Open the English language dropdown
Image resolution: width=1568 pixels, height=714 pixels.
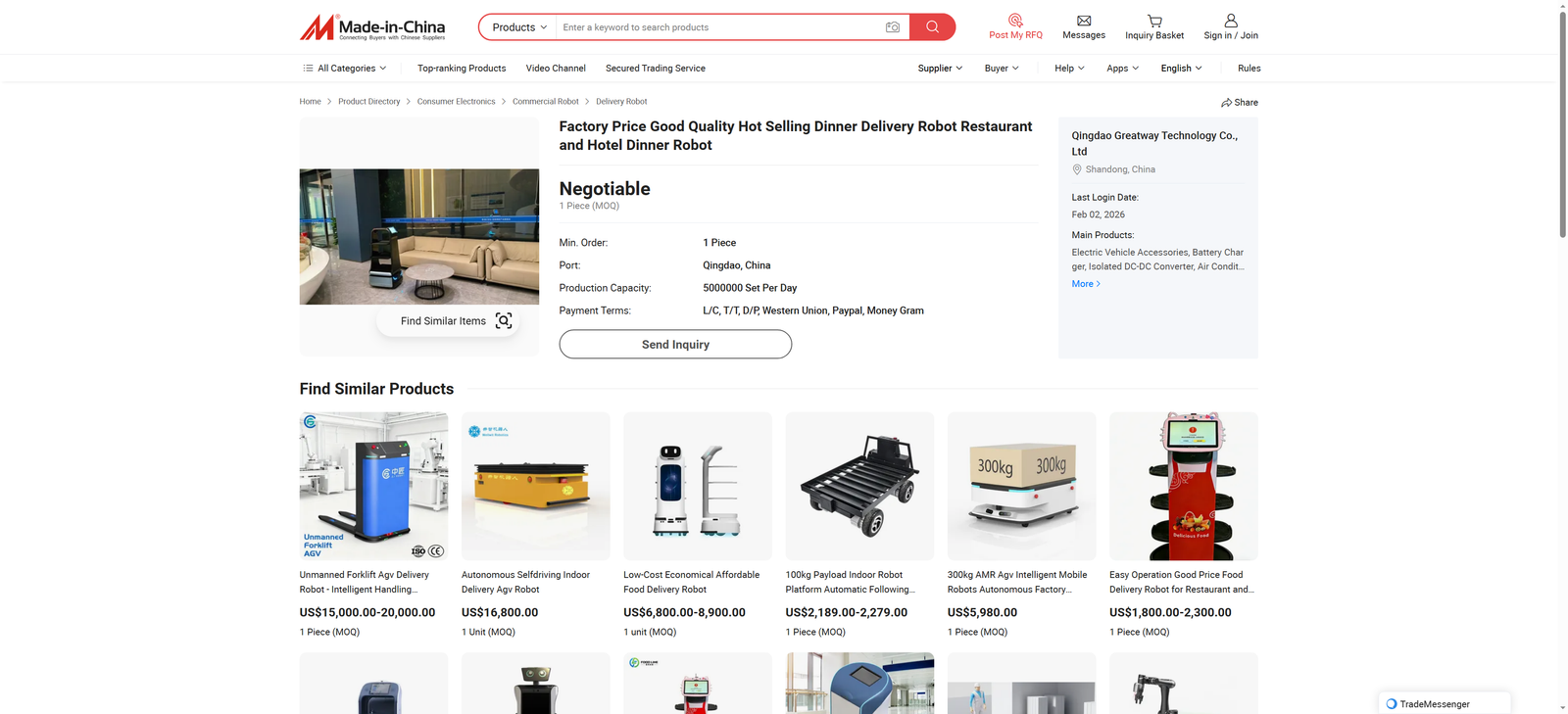pyautogui.click(x=1181, y=69)
